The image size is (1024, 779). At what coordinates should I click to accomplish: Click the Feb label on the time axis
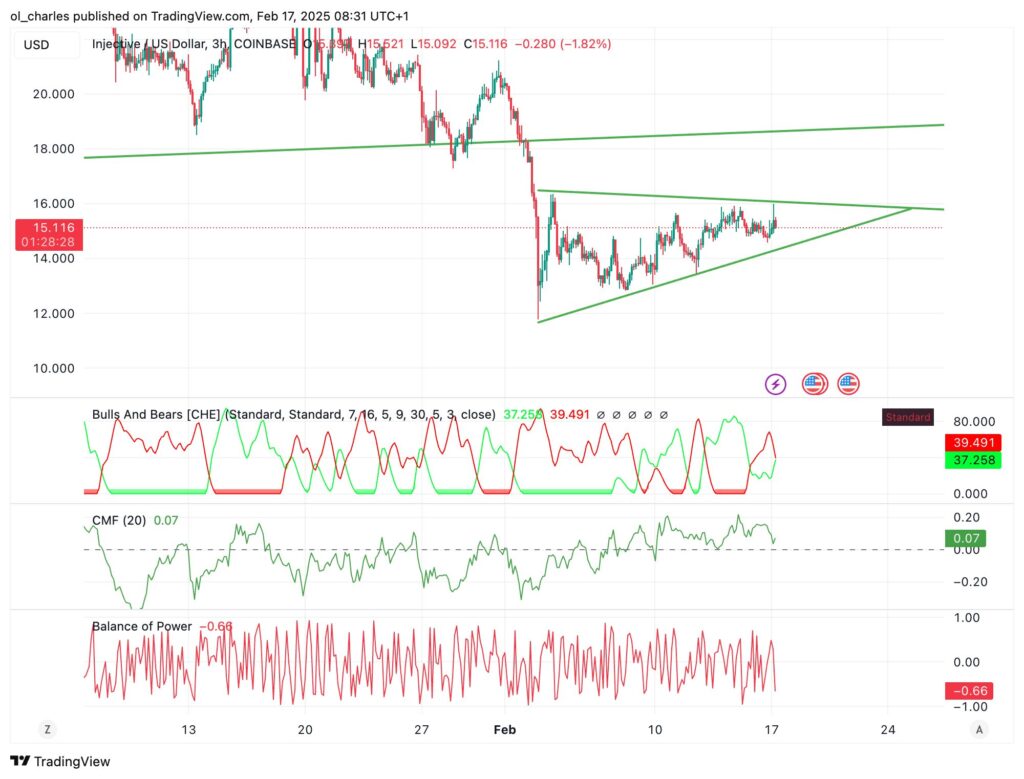click(x=504, y=730)
